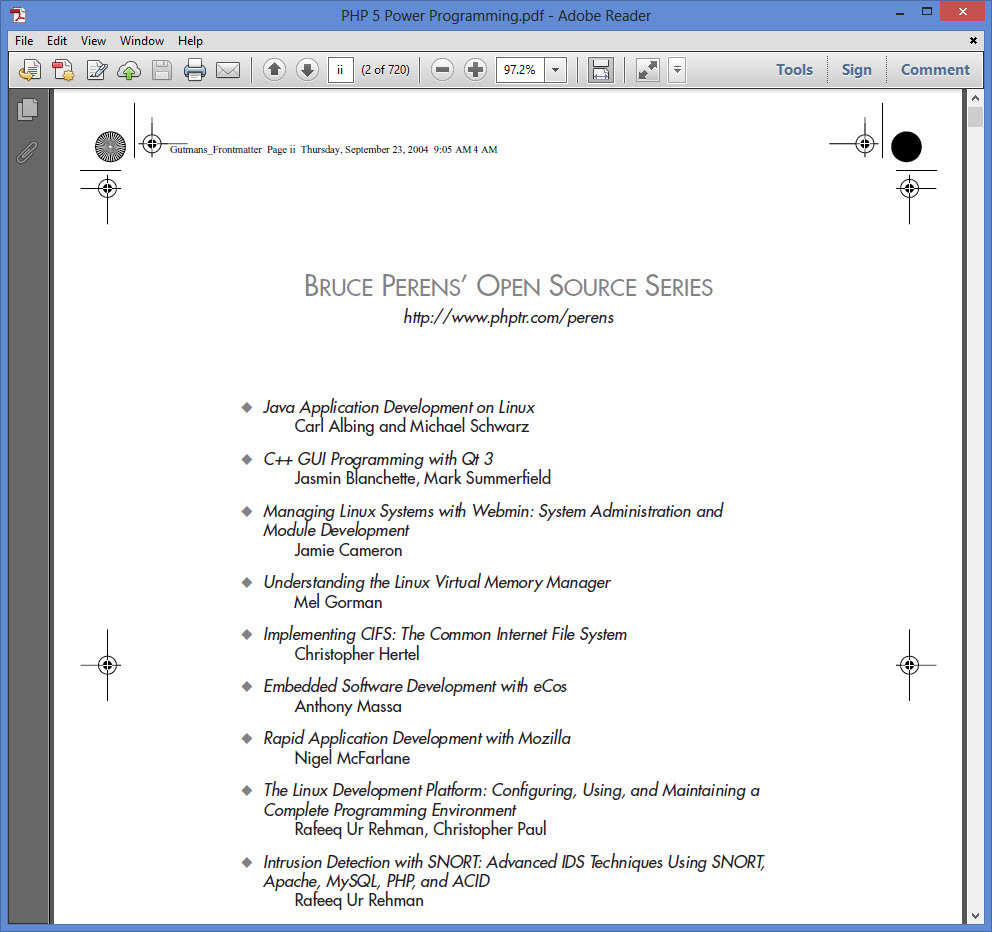Maximize the Adobe Reader window
Viewport: 992px width, 932px height.
click(x=927, y=12)
